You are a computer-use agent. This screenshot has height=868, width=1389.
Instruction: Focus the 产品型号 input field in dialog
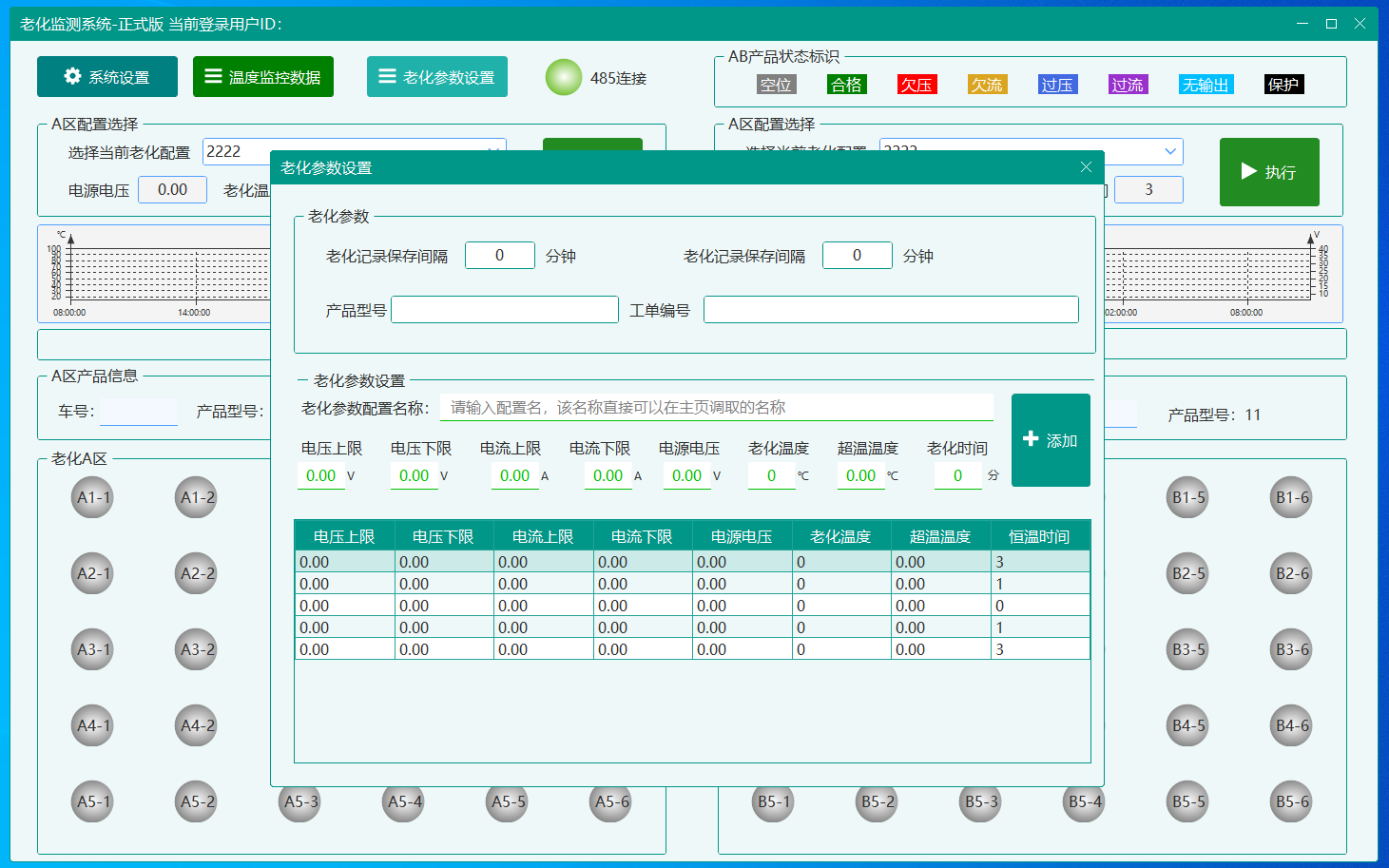click(505, 310)
